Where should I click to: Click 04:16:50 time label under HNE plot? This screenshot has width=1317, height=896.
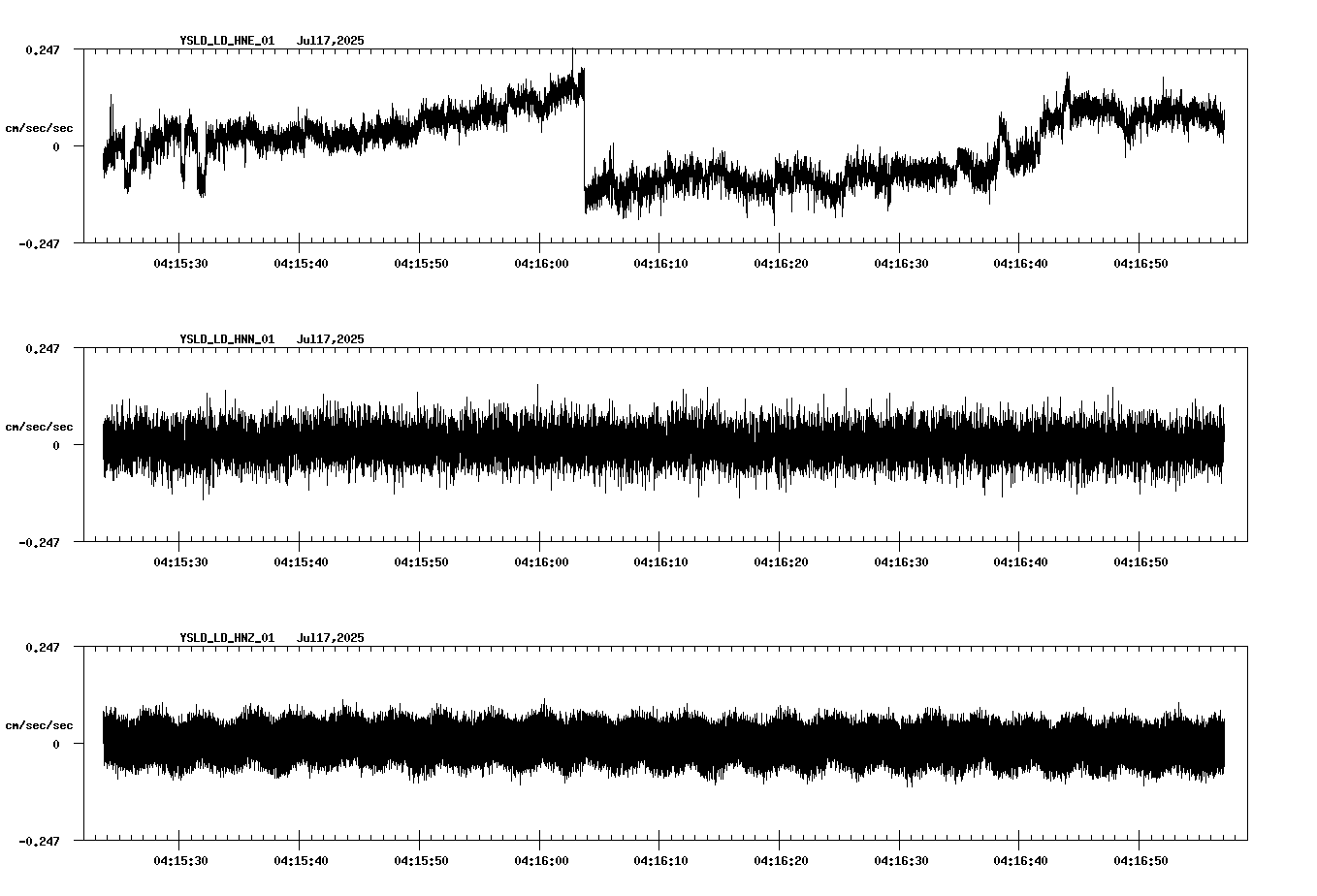(1140, 264)
